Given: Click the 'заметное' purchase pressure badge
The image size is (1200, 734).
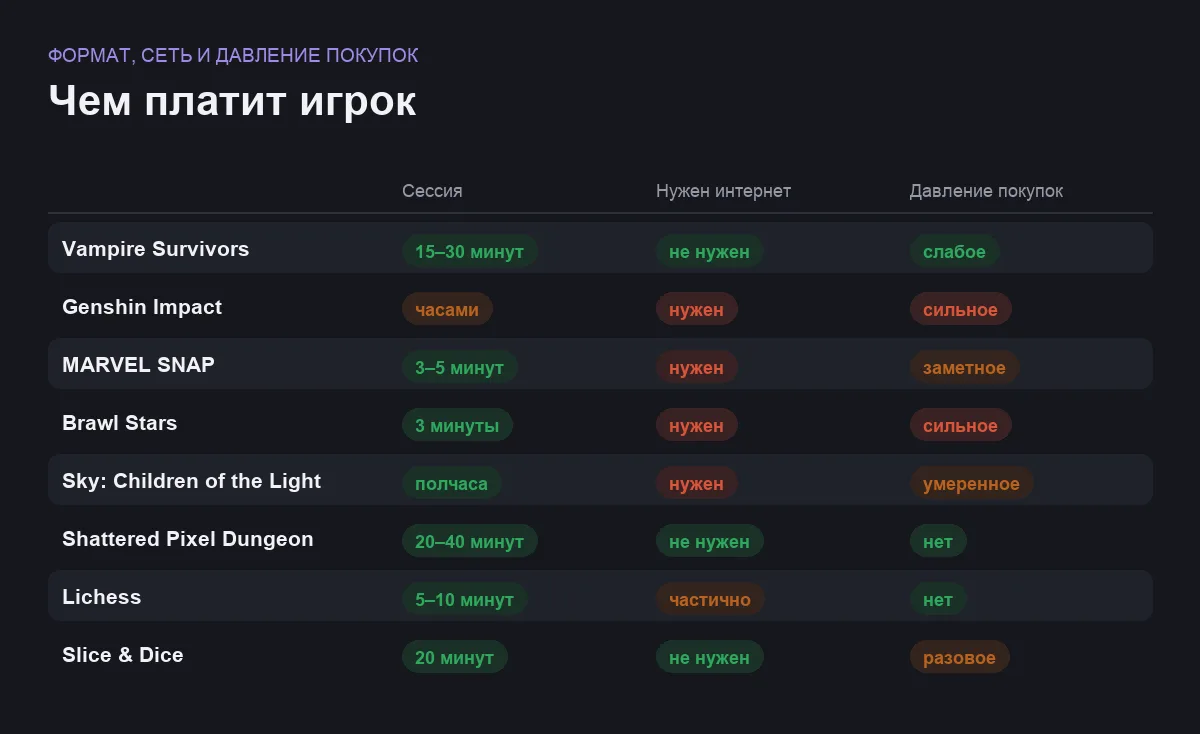Looking at the screenshot, I should pyautogui.click(x=965, y=367).
